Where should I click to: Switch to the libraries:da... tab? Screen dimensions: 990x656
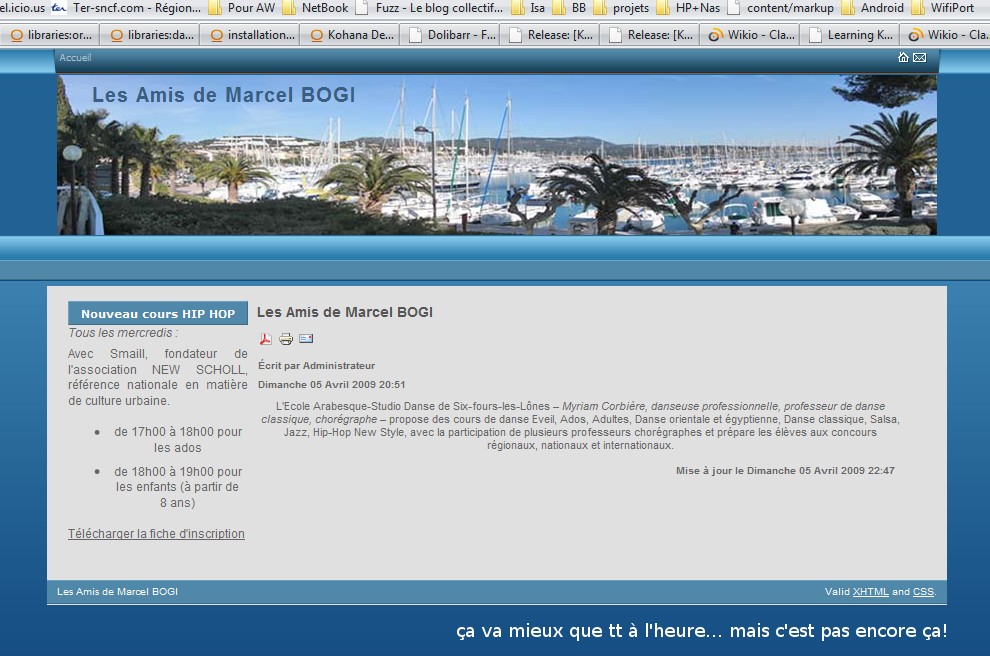point(151,35)
